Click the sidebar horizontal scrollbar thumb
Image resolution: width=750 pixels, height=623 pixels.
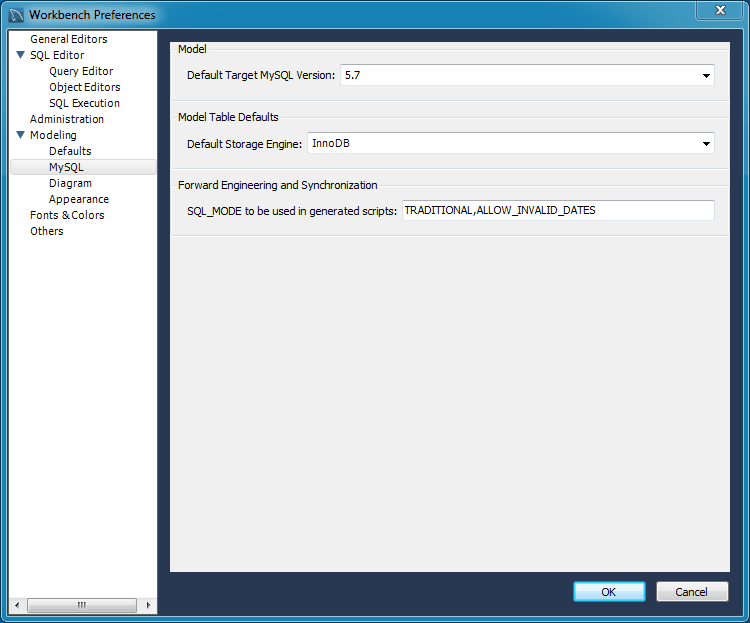click(x=82, y=605)
